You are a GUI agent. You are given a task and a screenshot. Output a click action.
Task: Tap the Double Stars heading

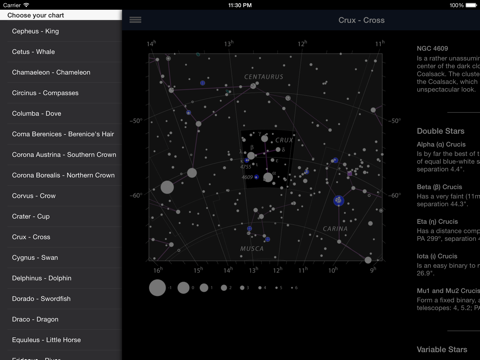(x=440, y=131)
